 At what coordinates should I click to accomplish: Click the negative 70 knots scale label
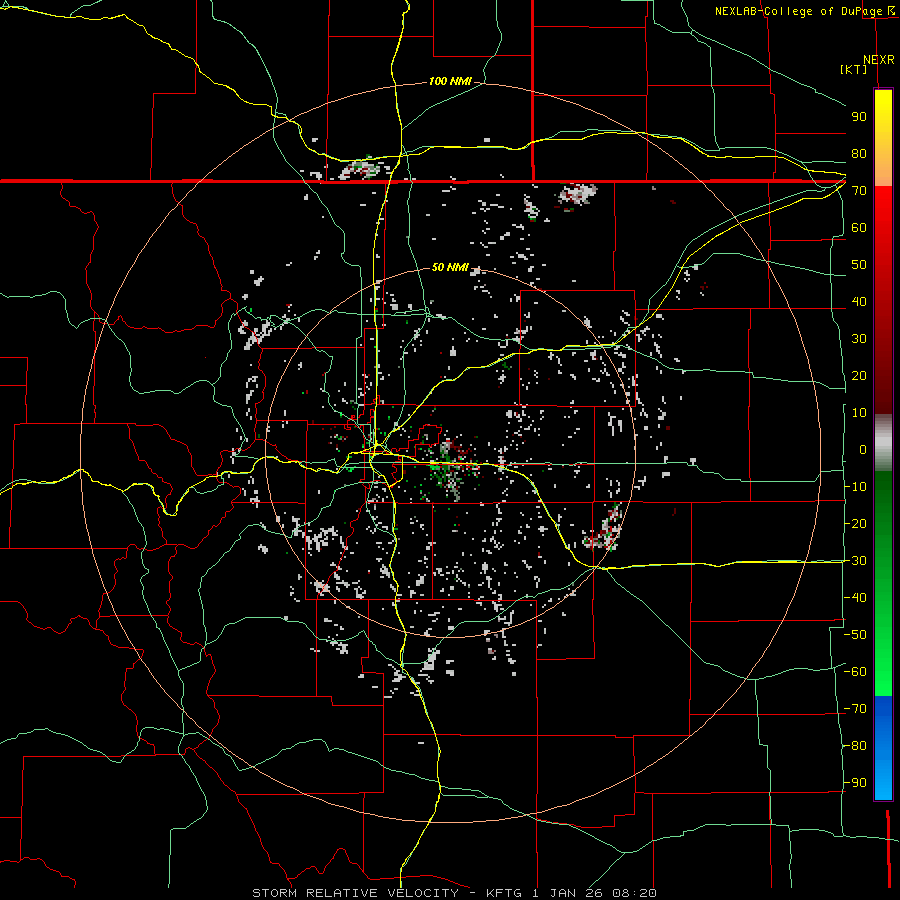(855, 709)
